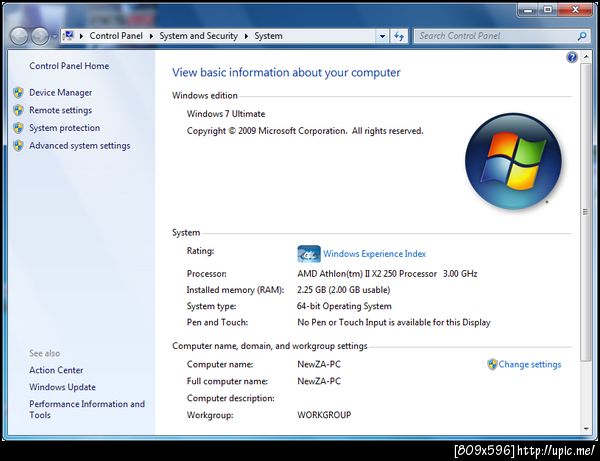This screenshot has height=461, width=600.
Task: Open Advanced system settings link
Action: [x=80, y=146]
